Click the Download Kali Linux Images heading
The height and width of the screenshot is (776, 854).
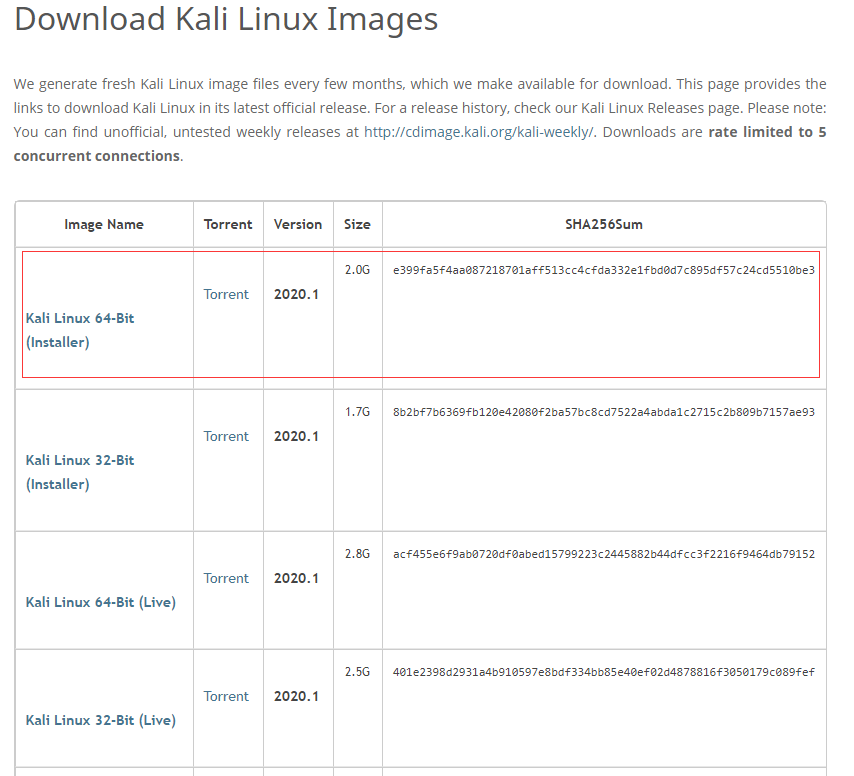pos(226,20)
